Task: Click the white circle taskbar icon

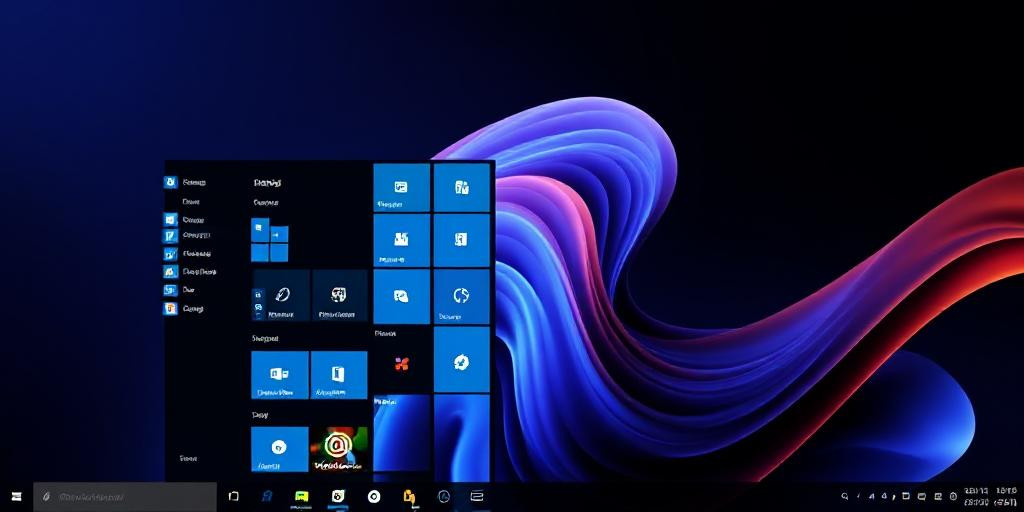Action: point(374,496)
